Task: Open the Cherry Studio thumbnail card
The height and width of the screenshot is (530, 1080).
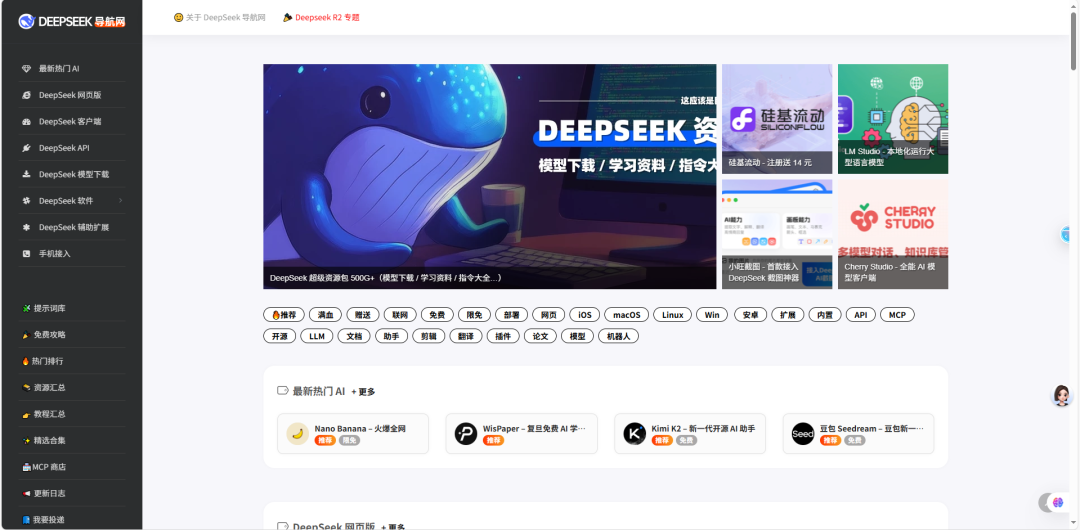Action: (893, 234)
